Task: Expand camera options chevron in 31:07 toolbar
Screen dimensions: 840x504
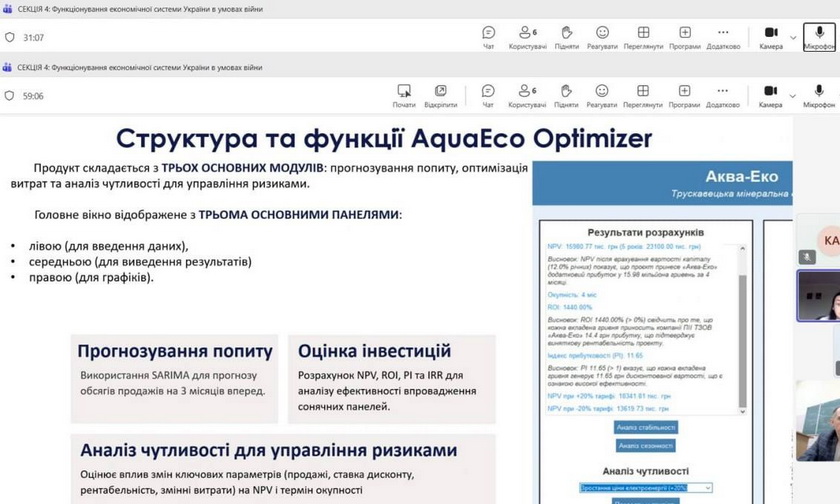Action: click(793, 37)
